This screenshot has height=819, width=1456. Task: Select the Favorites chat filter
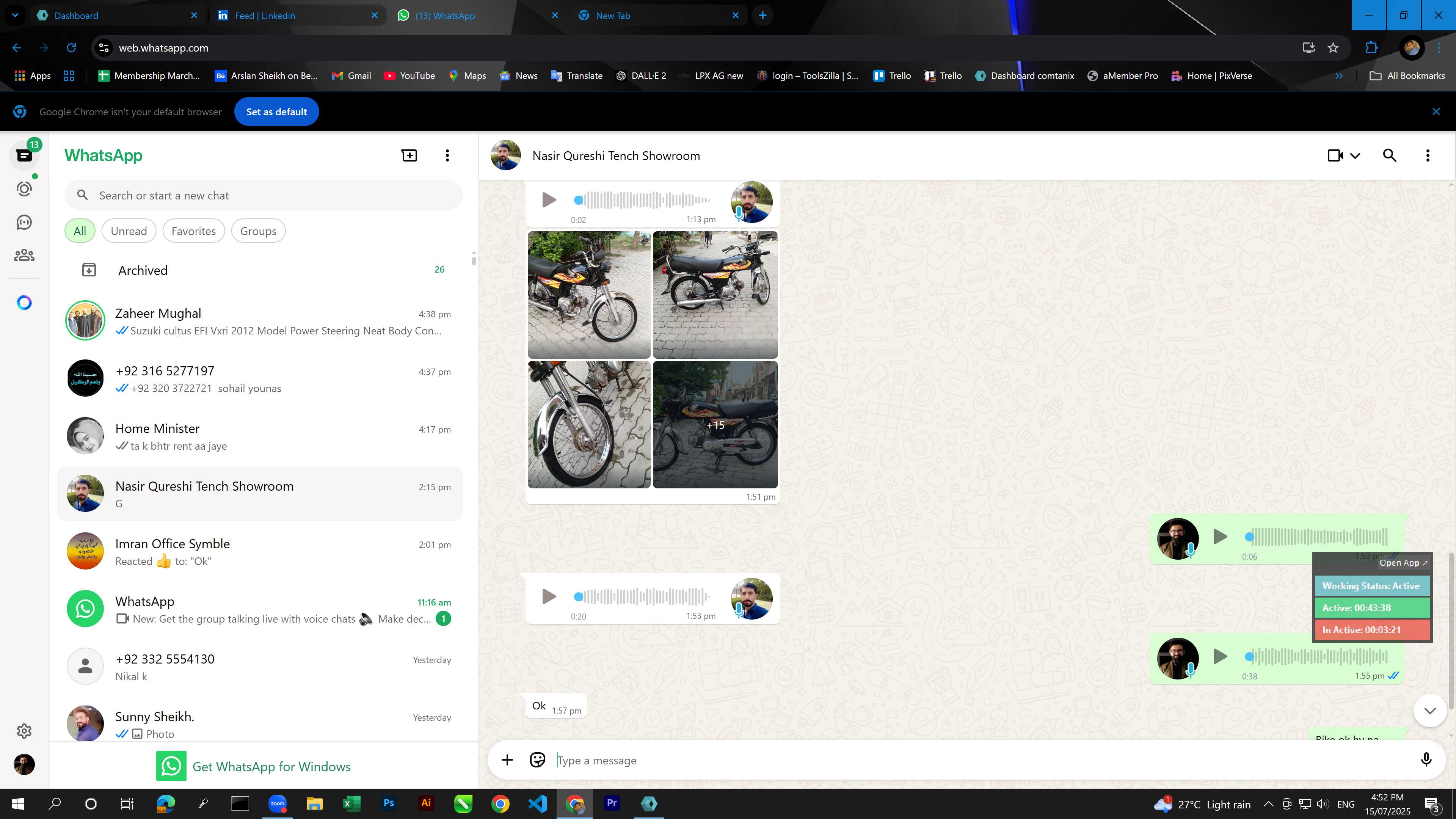pyautogui.click(x=193, y=231)
